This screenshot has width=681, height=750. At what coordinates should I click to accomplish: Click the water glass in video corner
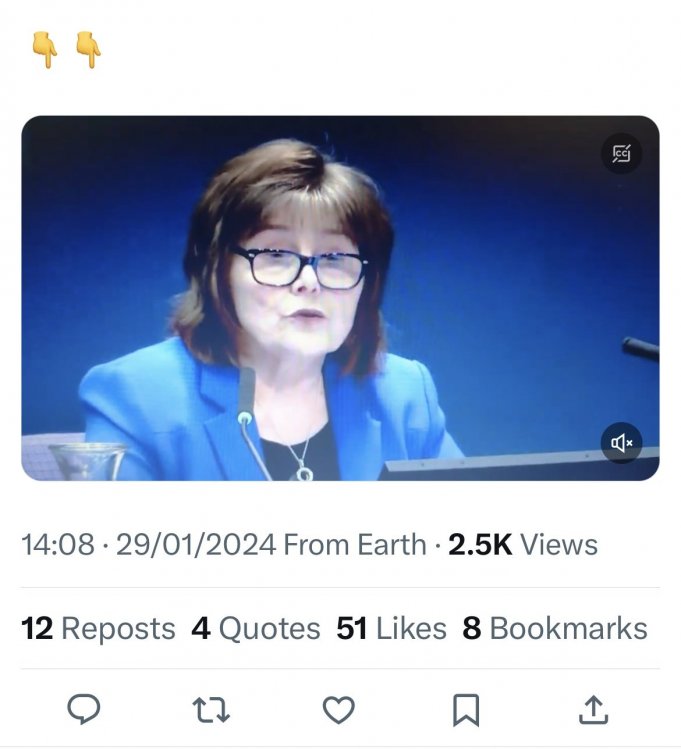point(88,461)
